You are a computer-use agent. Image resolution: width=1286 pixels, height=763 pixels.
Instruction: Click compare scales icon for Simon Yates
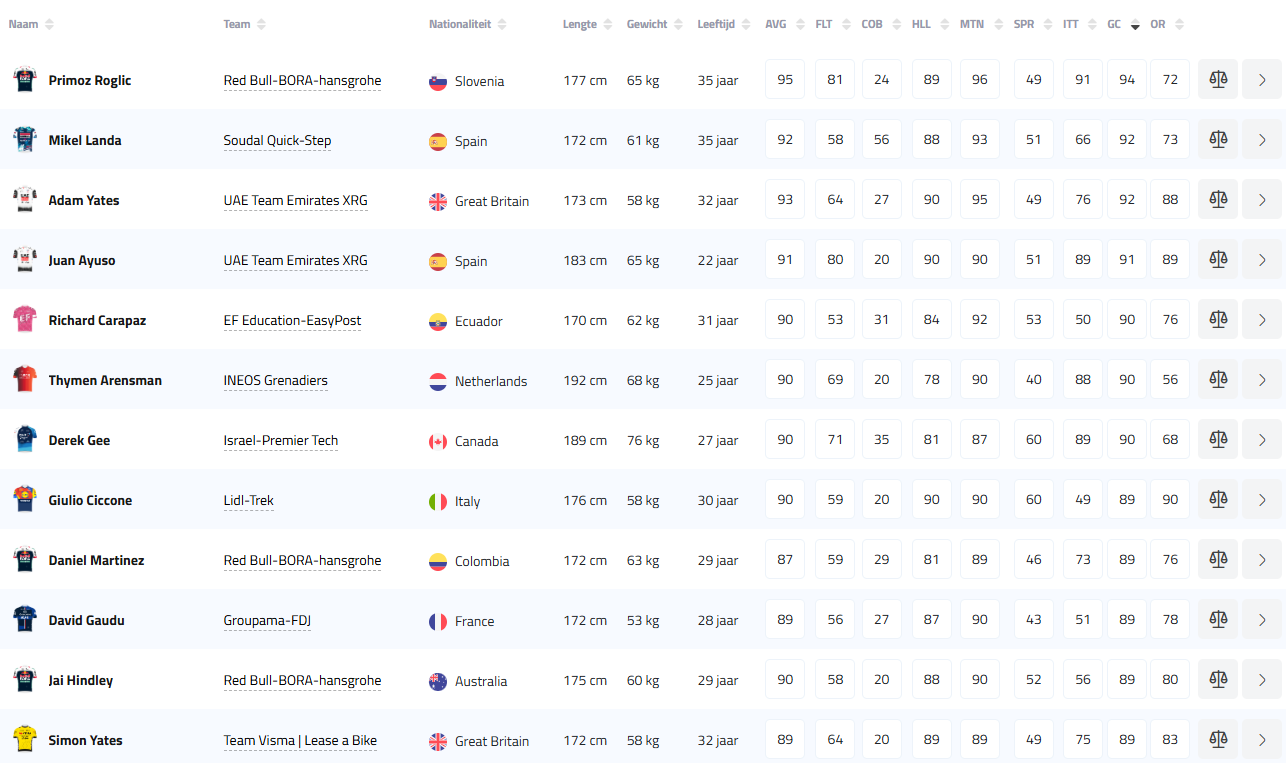click(1217, 740)
